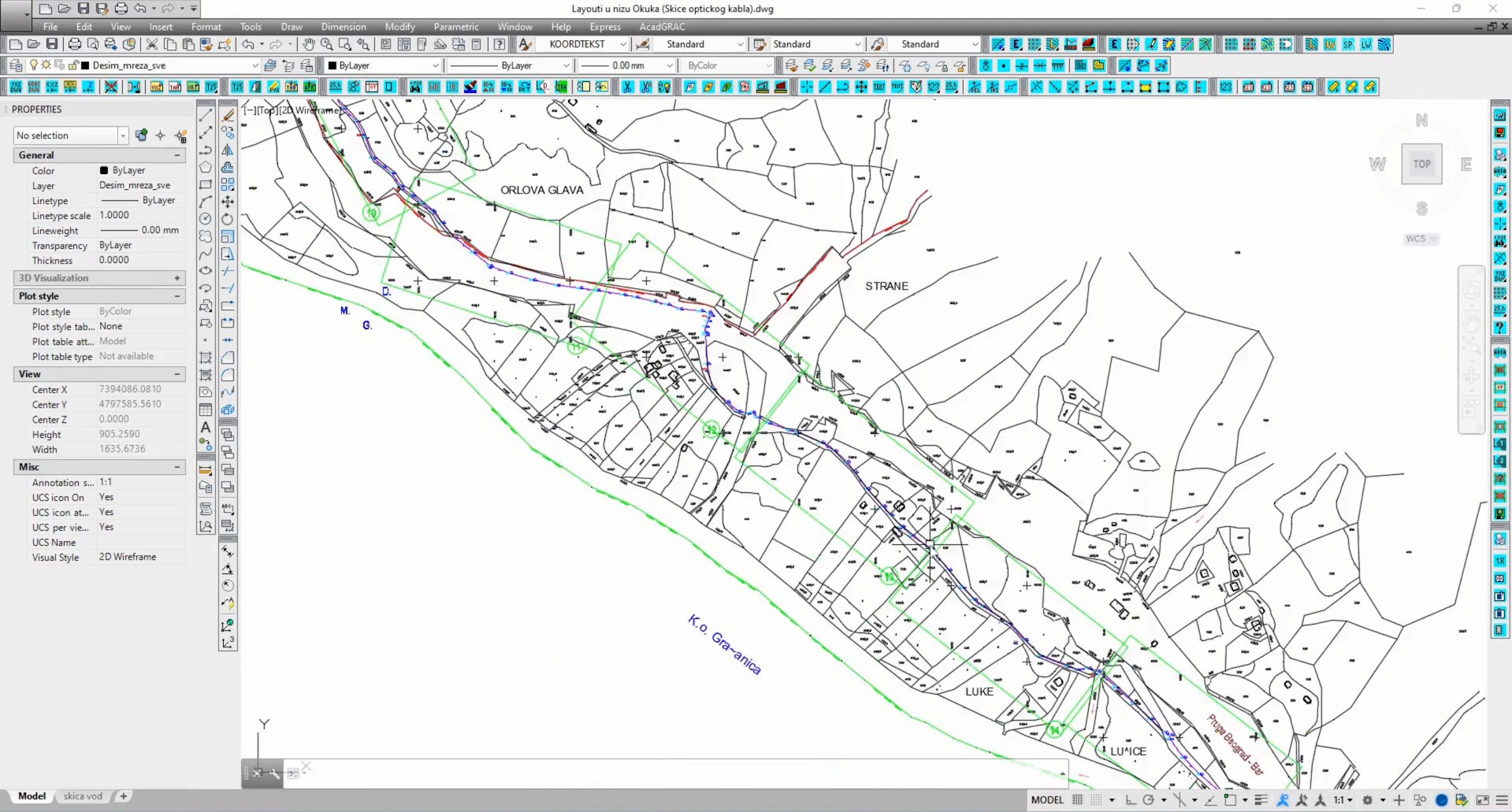1512x812 pixels.
Task: Click the Quick Select icon in Properties
Action: pyautogui.click(x=180, y=135)
